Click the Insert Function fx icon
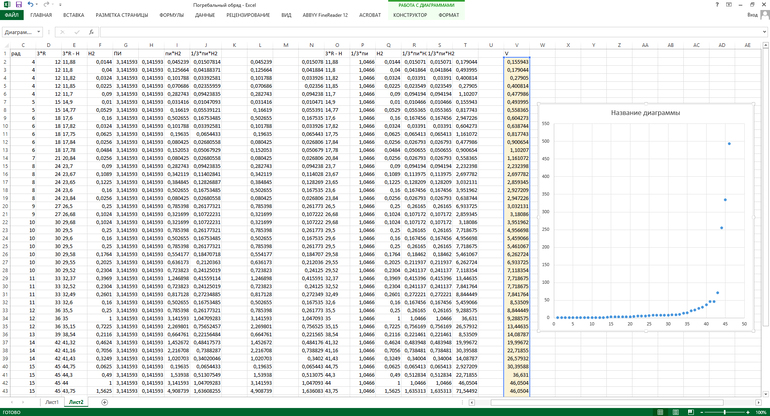This screenshot has width=770, height=416. point(91,32)
